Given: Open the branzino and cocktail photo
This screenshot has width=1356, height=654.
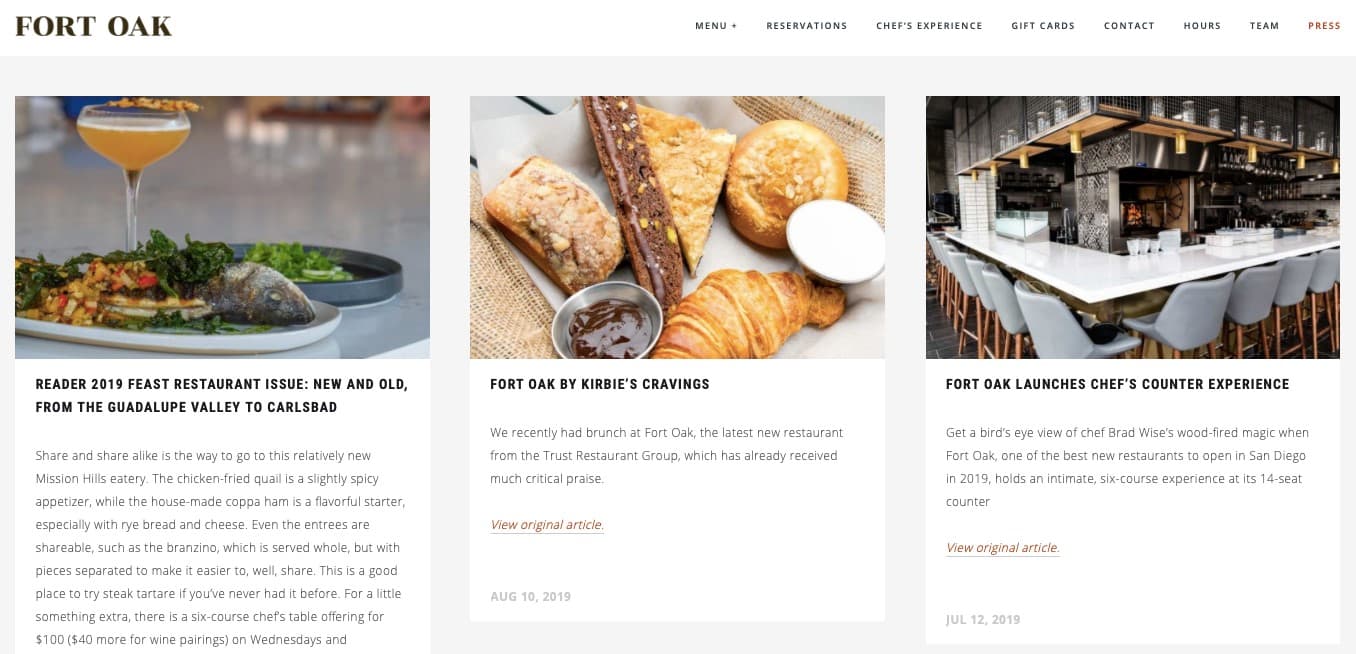Looking at the screenshot, I should coord(222,227).
